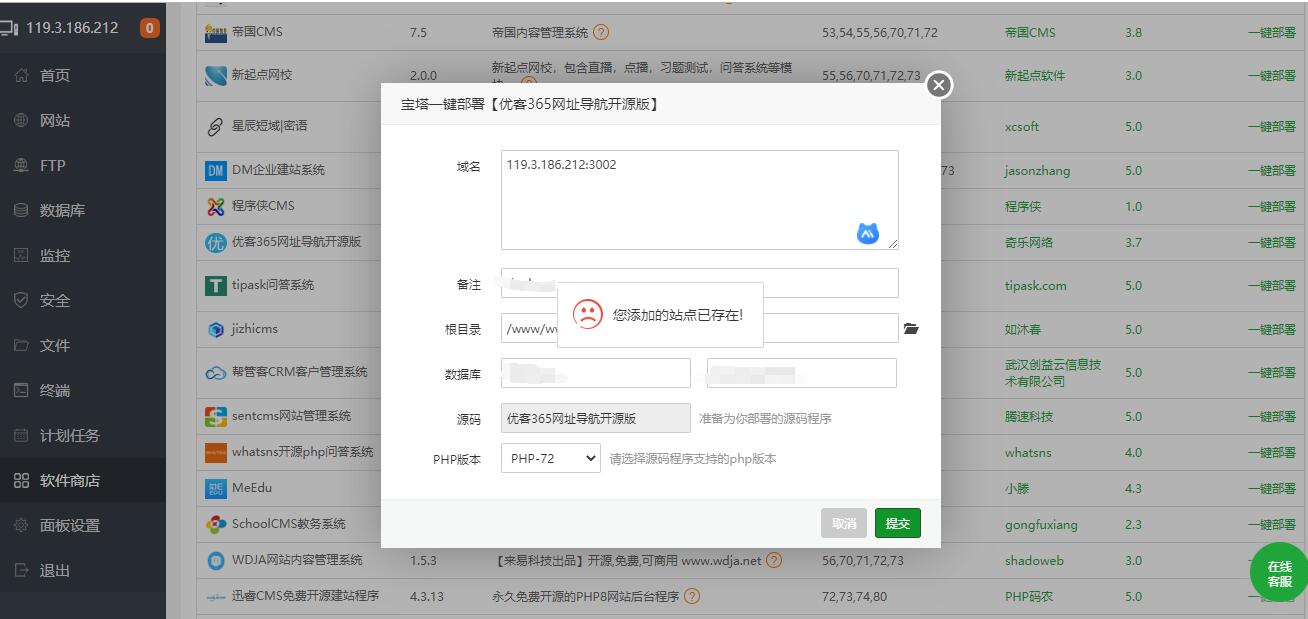Click the 帝国CMS icon in the list
1308x619 pixels.
(215, 32)
